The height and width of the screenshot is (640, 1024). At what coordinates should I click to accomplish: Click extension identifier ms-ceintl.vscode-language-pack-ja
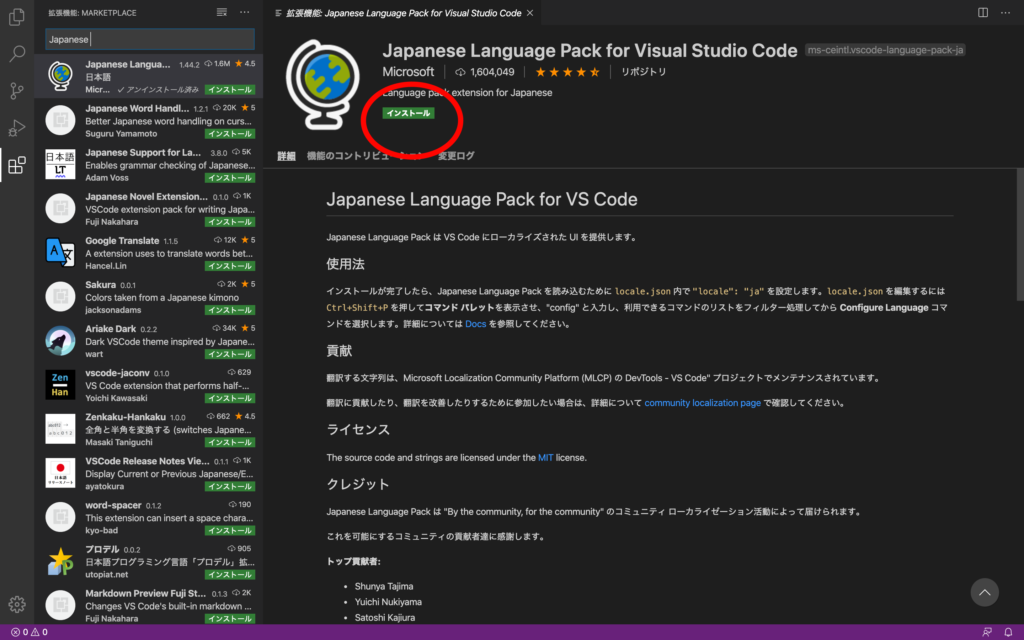click(x=885, y=50)
